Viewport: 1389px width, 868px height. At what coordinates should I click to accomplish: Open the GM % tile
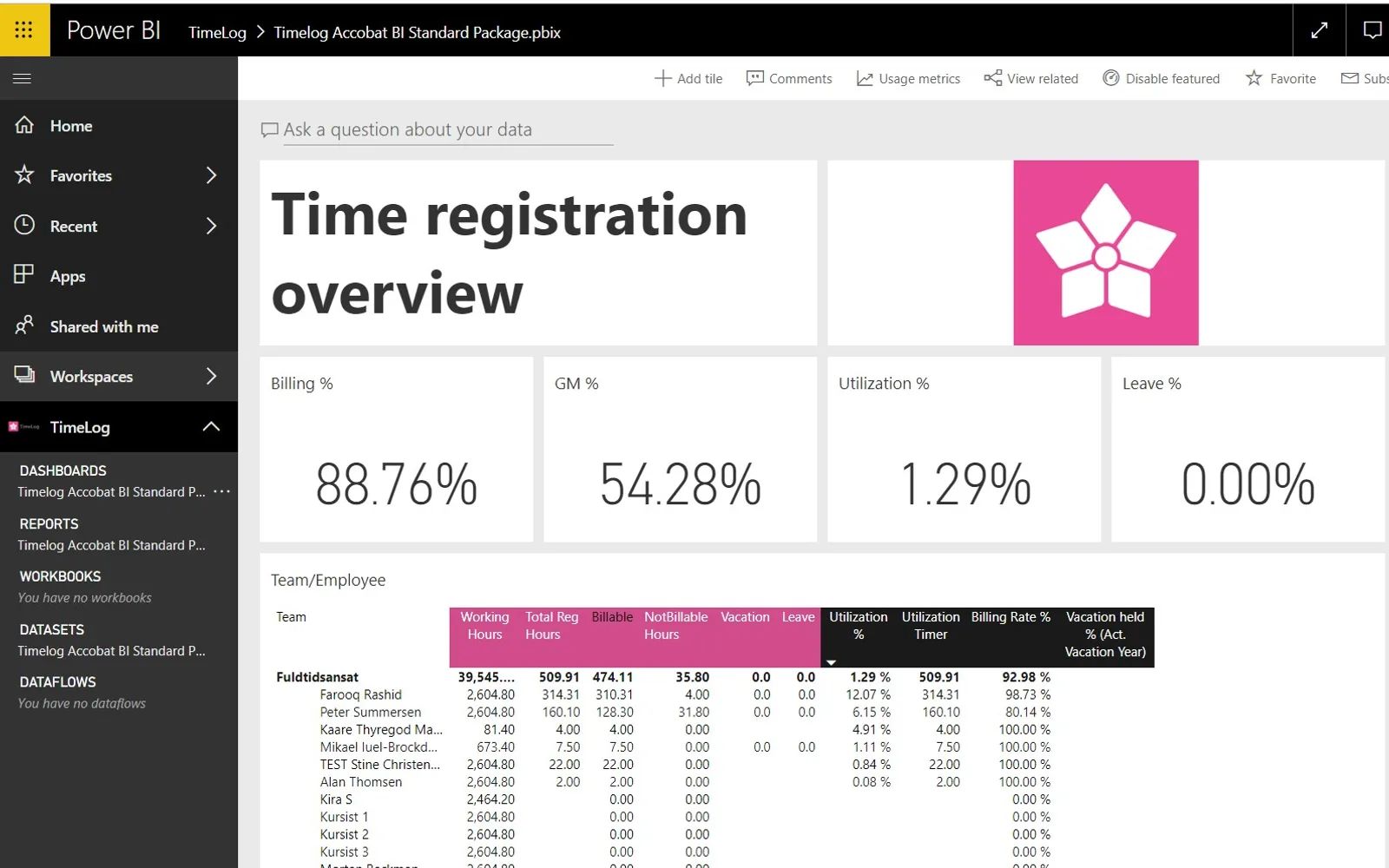(x=681, y=450)
